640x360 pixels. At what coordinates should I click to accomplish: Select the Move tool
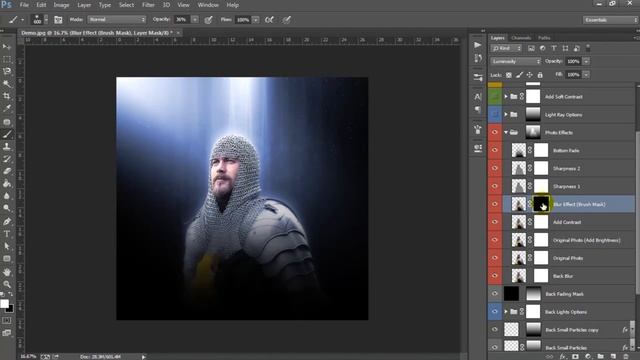7,47
